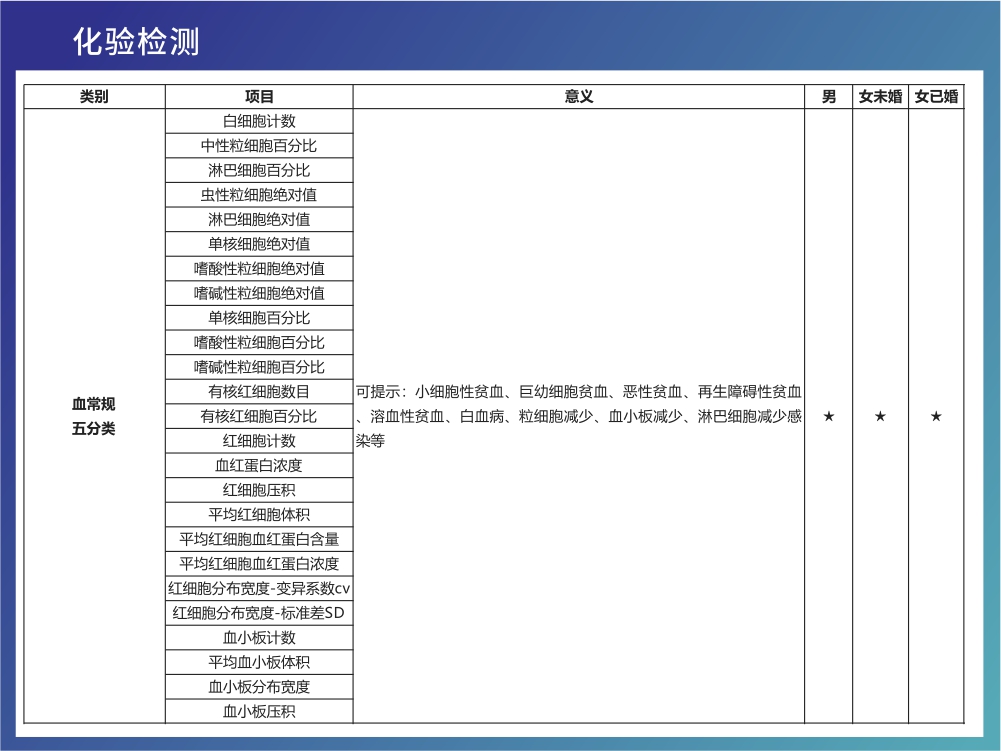The height and width of the screenshot is (751, 1001).
Task: Click the 有核红细胞数目 row
Action: [x=259, y=391]
